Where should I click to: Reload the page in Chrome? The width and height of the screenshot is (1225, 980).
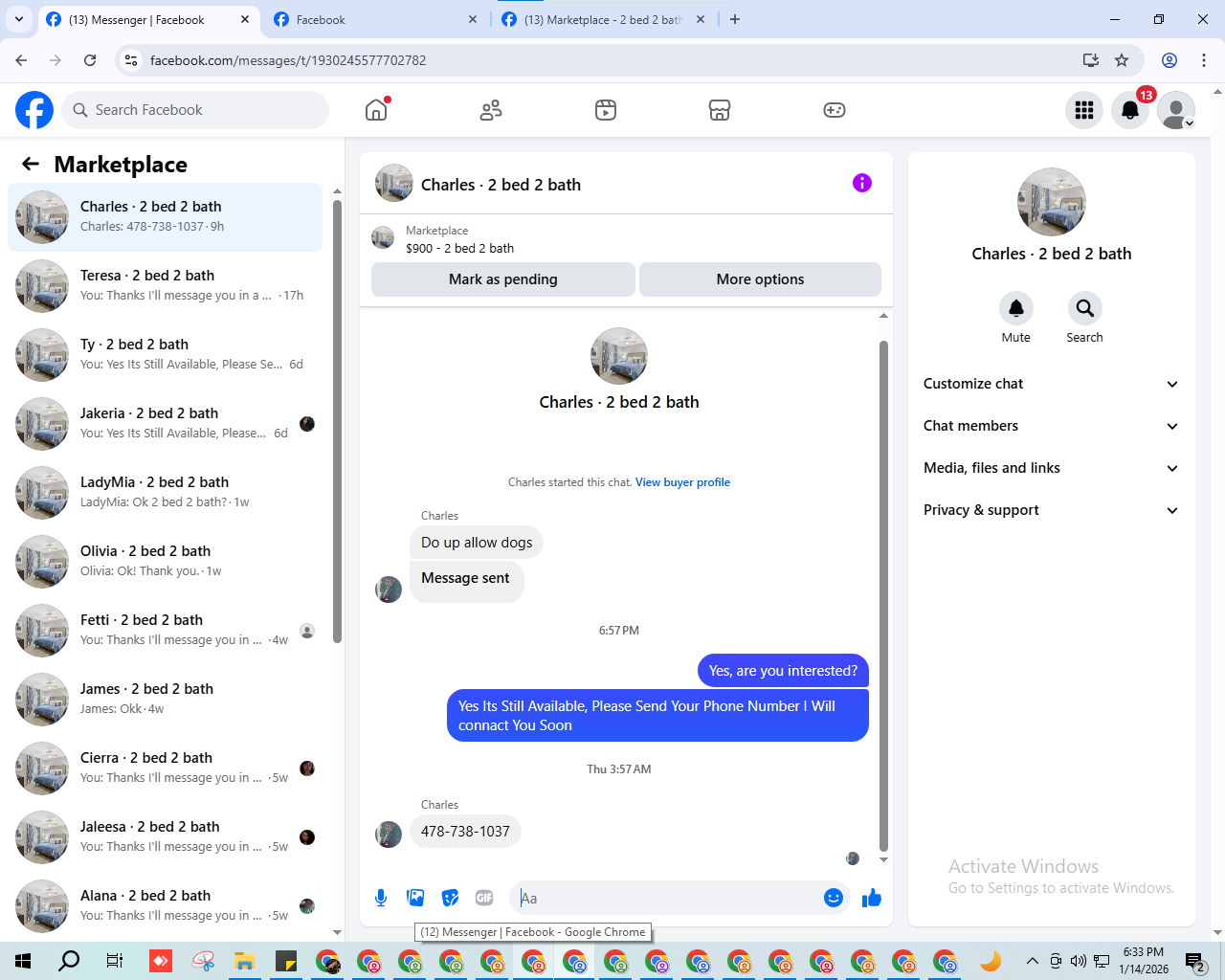pyautogui.click(x=90, y=60)
